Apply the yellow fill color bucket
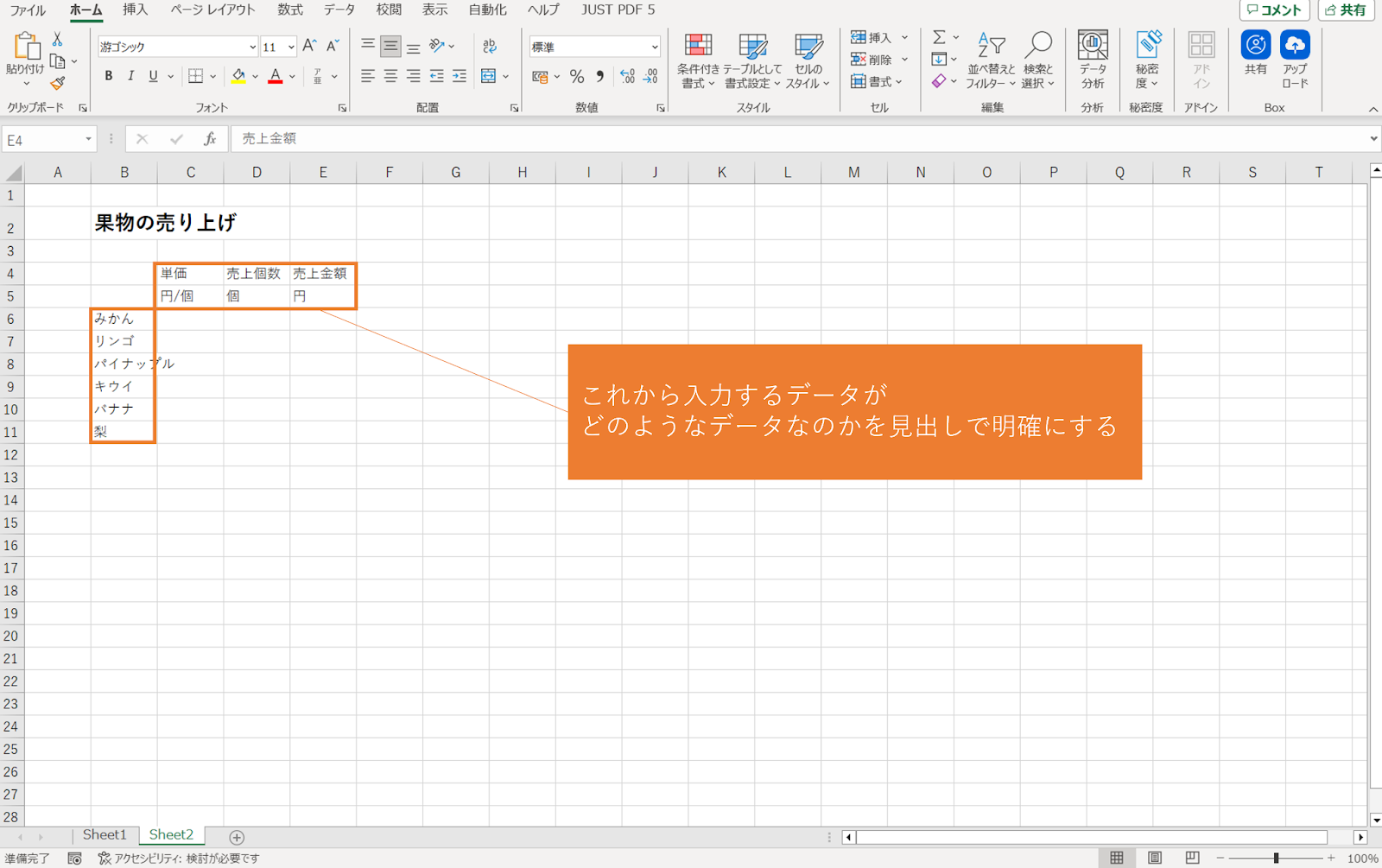 [x=238, y=76]
